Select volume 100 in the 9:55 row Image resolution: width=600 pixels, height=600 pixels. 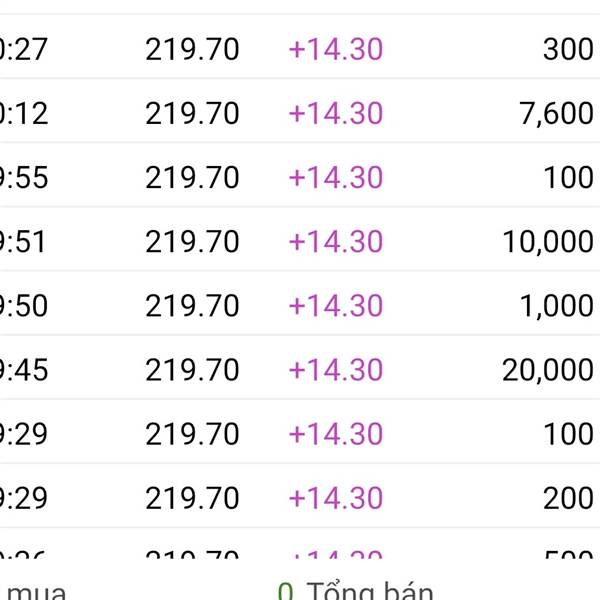pyautogui.click(x=568, y=178)
